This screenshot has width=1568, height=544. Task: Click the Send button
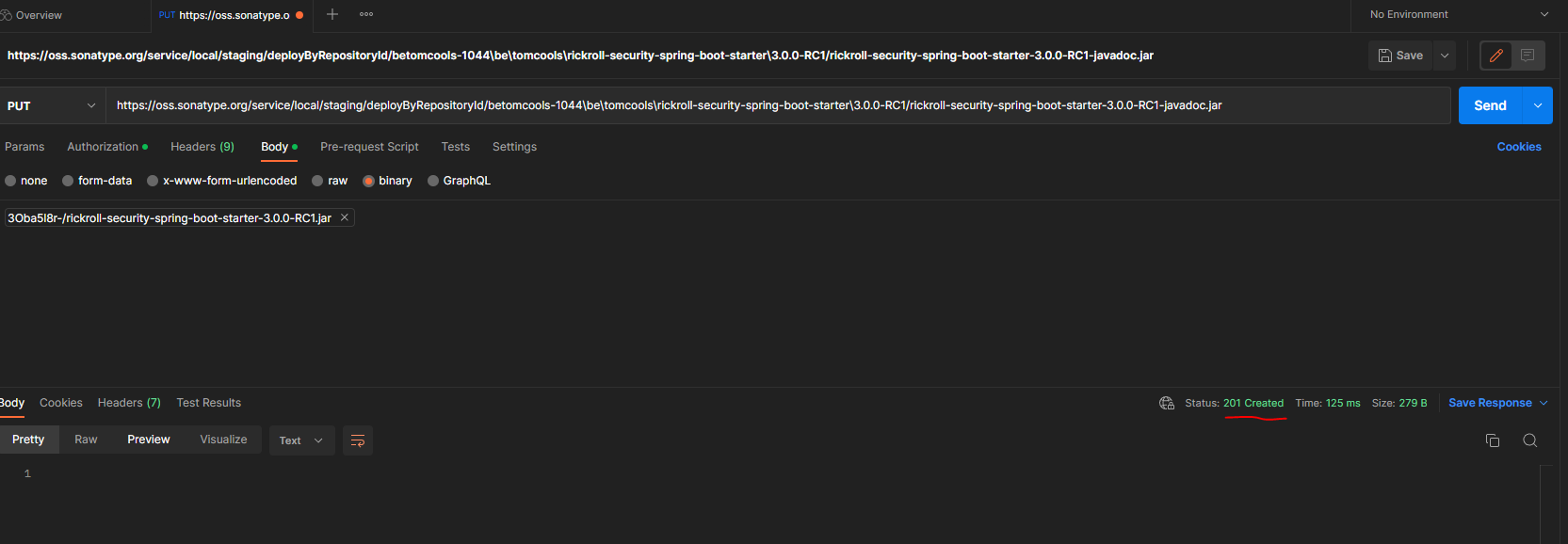[x=1490, y=104]
